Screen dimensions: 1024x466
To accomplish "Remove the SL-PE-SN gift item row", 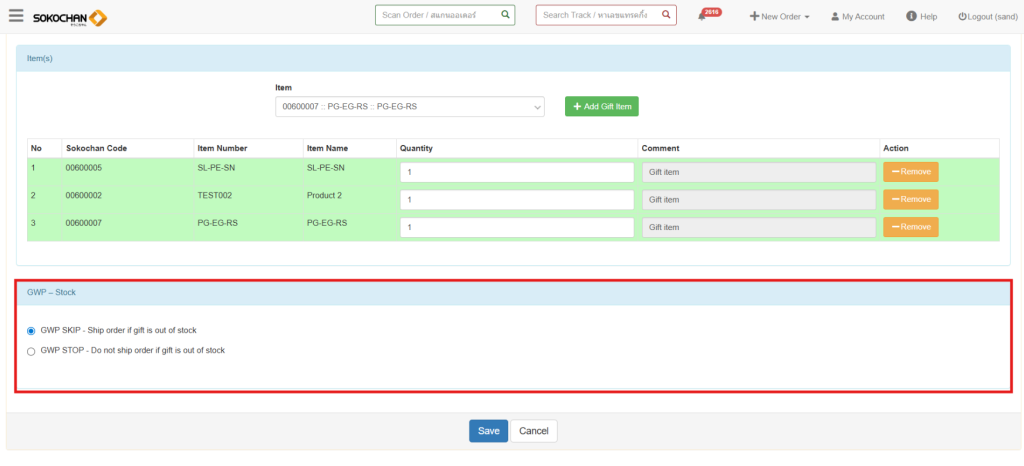I will (x=910, y=172).
